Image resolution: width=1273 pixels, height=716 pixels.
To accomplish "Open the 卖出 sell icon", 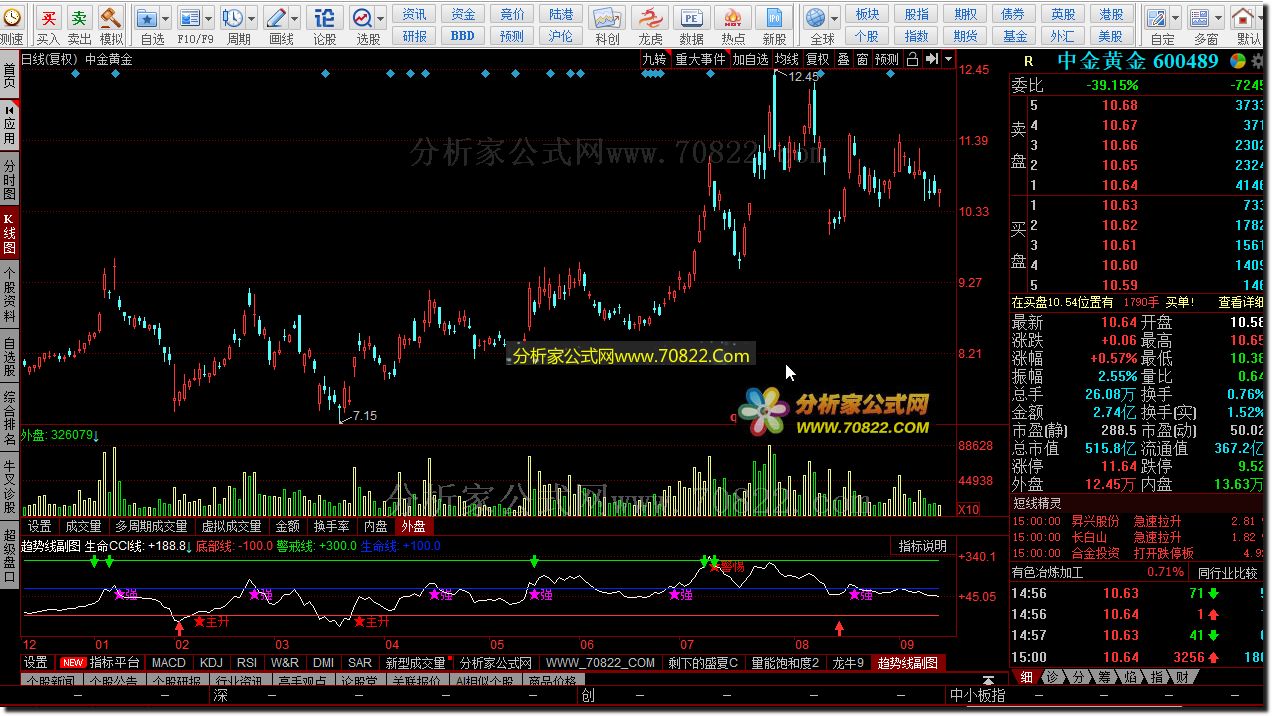I will click(79, 17).
